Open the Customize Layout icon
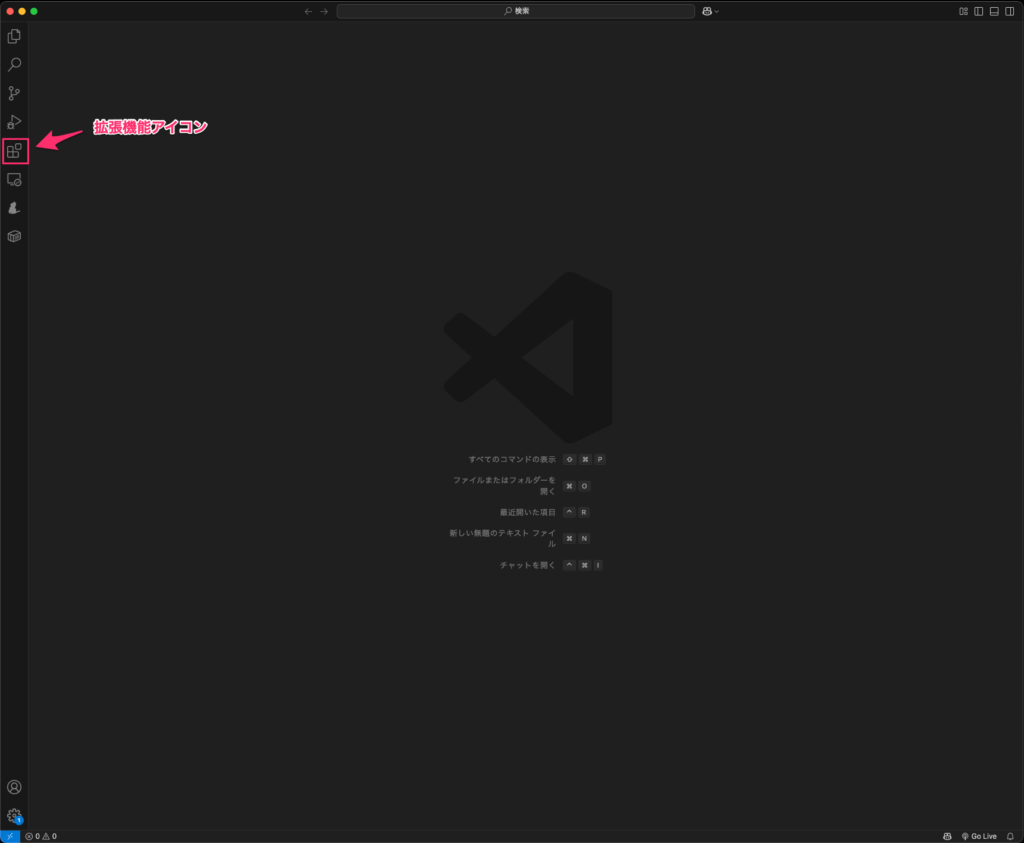The width and height of the screenshot is (1024, 843). click(x=963, y=11)
